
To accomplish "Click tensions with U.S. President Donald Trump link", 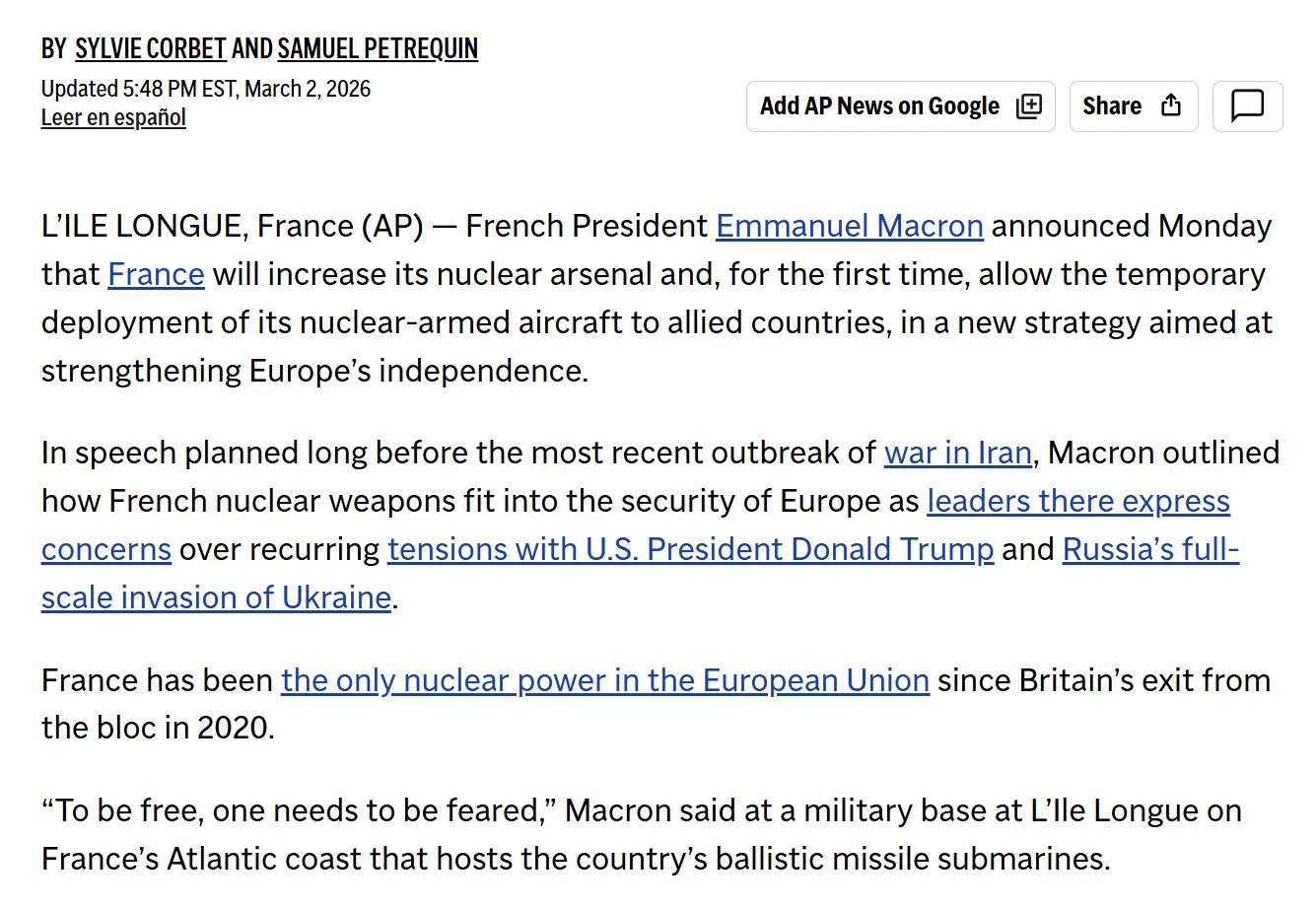I will pyautogui.click(x=690, y=549).
